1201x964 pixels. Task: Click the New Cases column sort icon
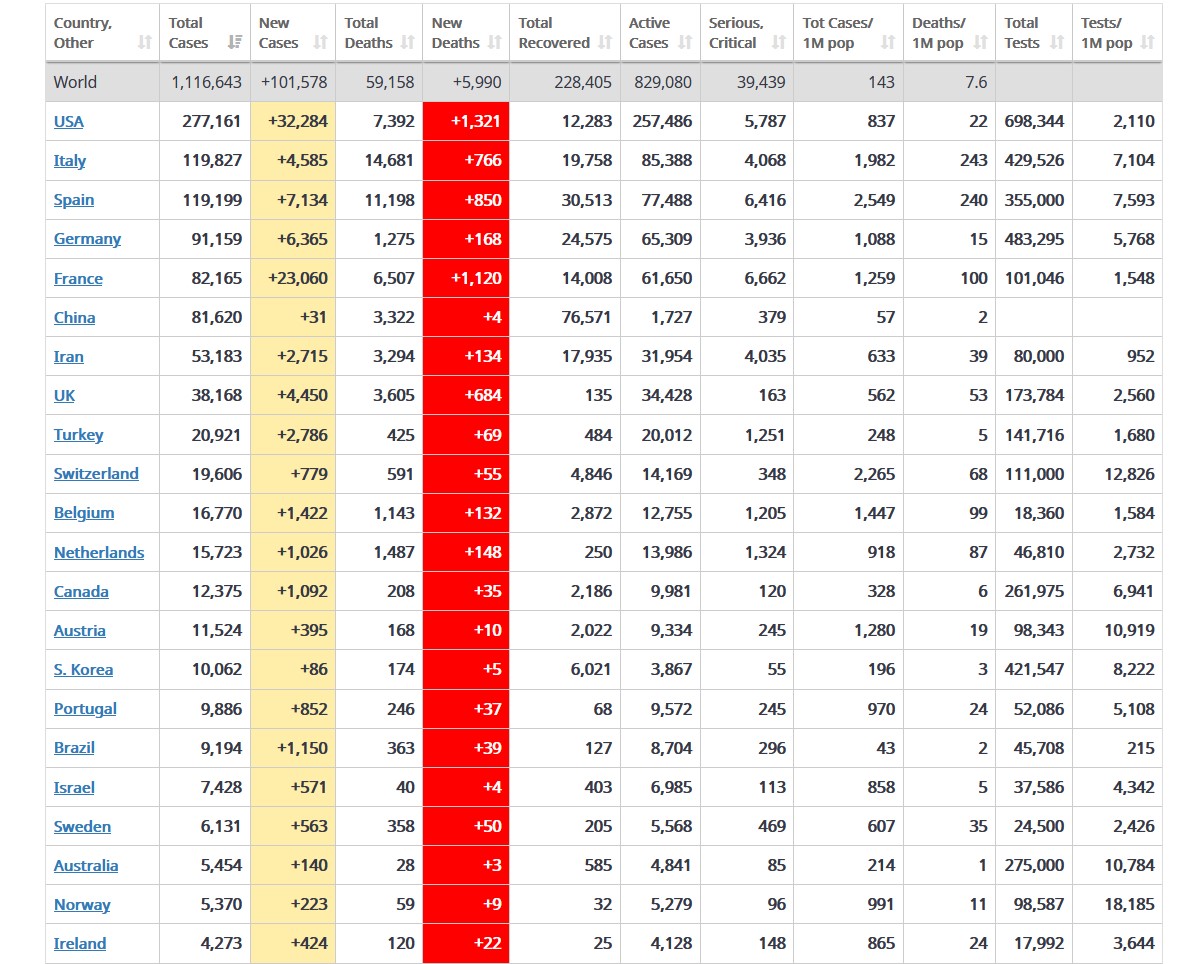[320, 43]
